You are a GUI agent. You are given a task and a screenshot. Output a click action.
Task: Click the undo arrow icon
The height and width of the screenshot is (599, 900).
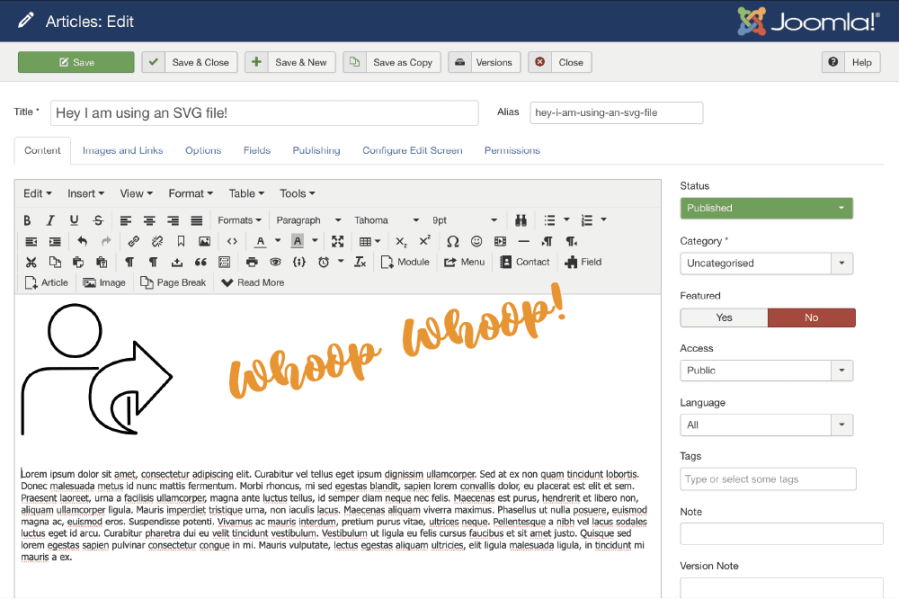(82, 241)
